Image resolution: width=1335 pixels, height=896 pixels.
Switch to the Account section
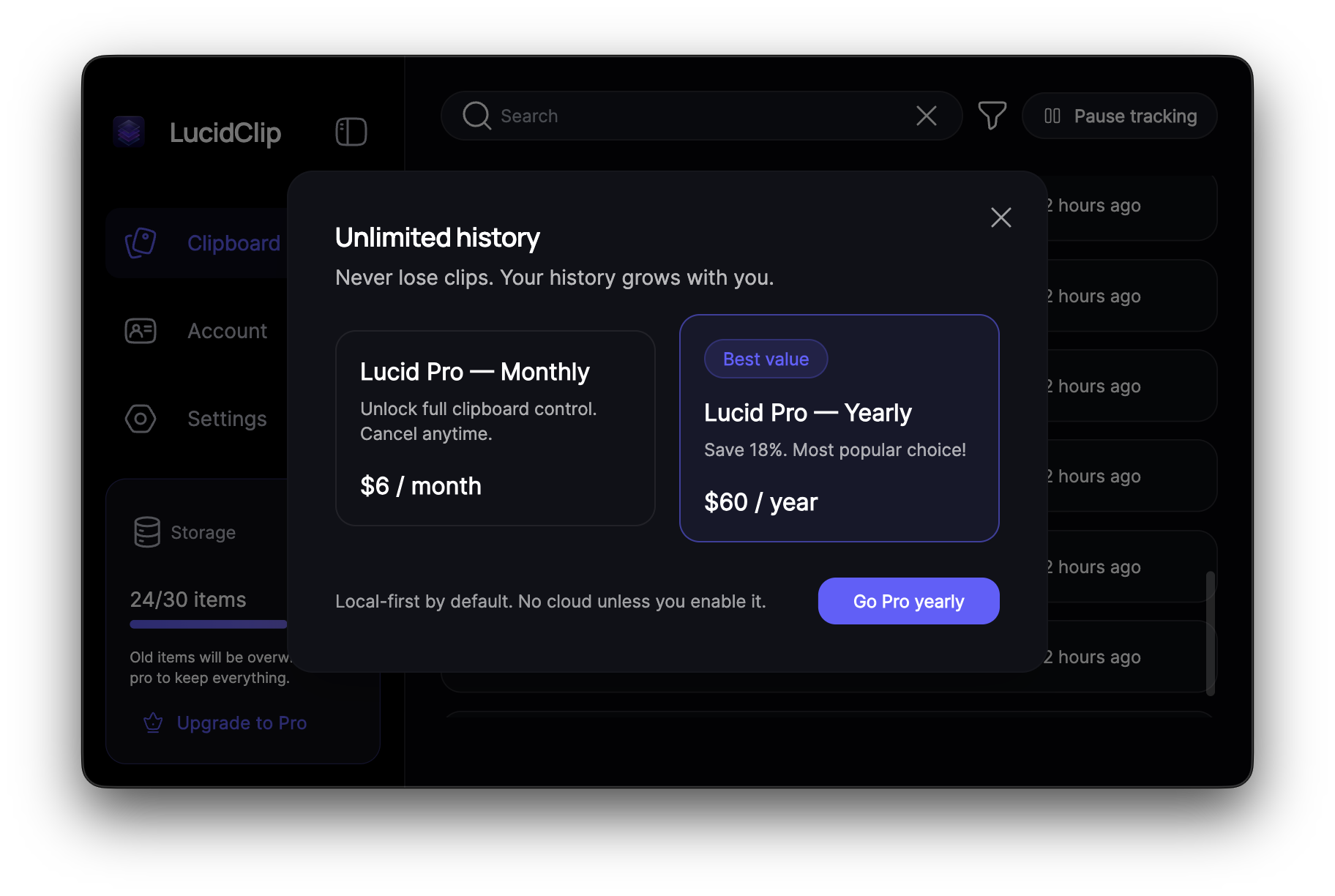pyautogui.click(x=227, y=331)
